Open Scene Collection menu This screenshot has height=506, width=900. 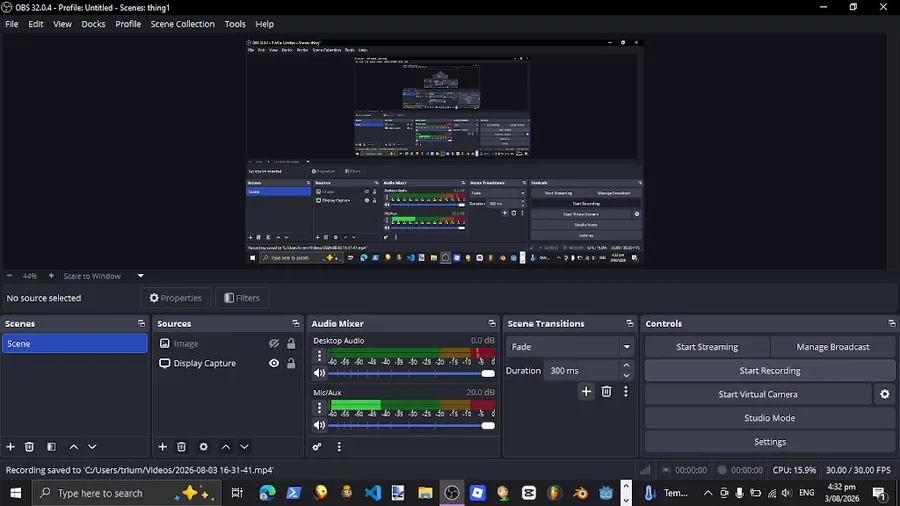tap(183, 24)
